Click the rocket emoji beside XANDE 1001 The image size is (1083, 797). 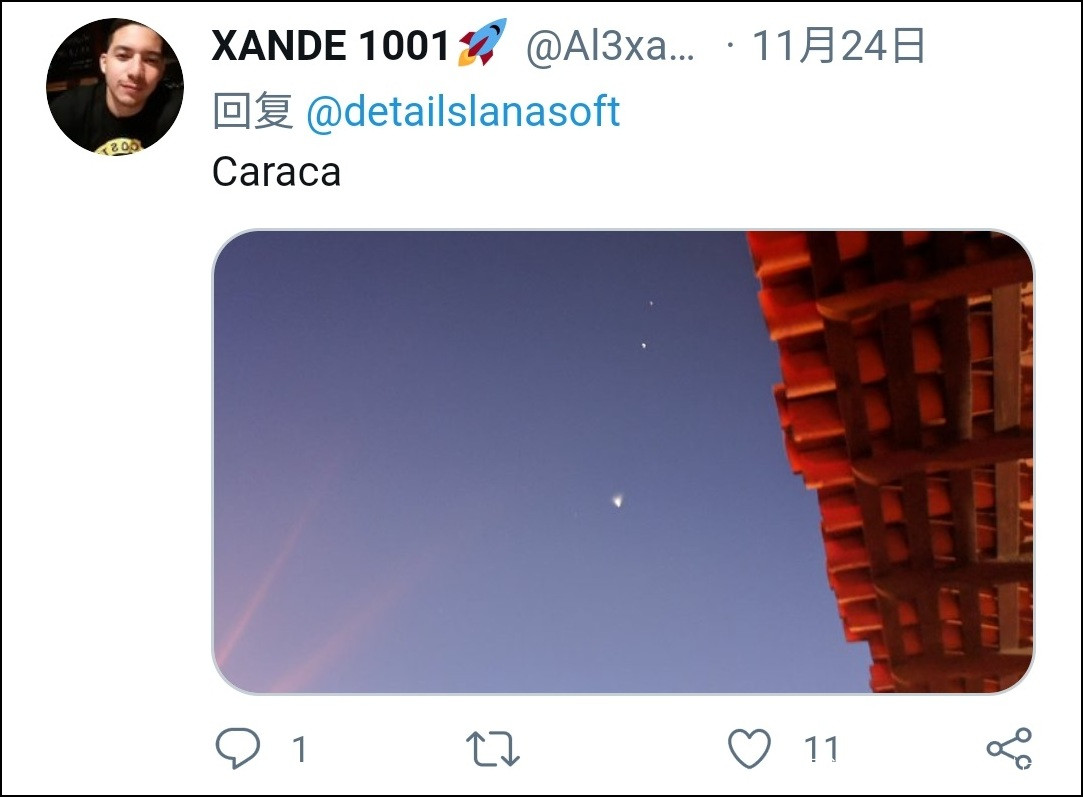482,43
